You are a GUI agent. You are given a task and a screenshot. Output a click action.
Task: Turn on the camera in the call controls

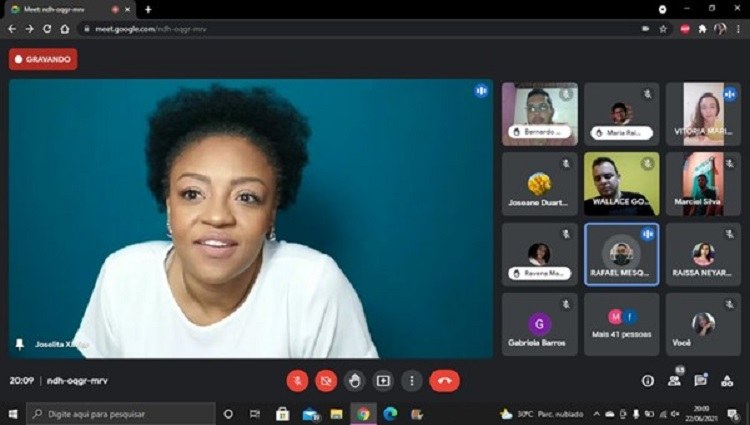[x=326, y=381]
